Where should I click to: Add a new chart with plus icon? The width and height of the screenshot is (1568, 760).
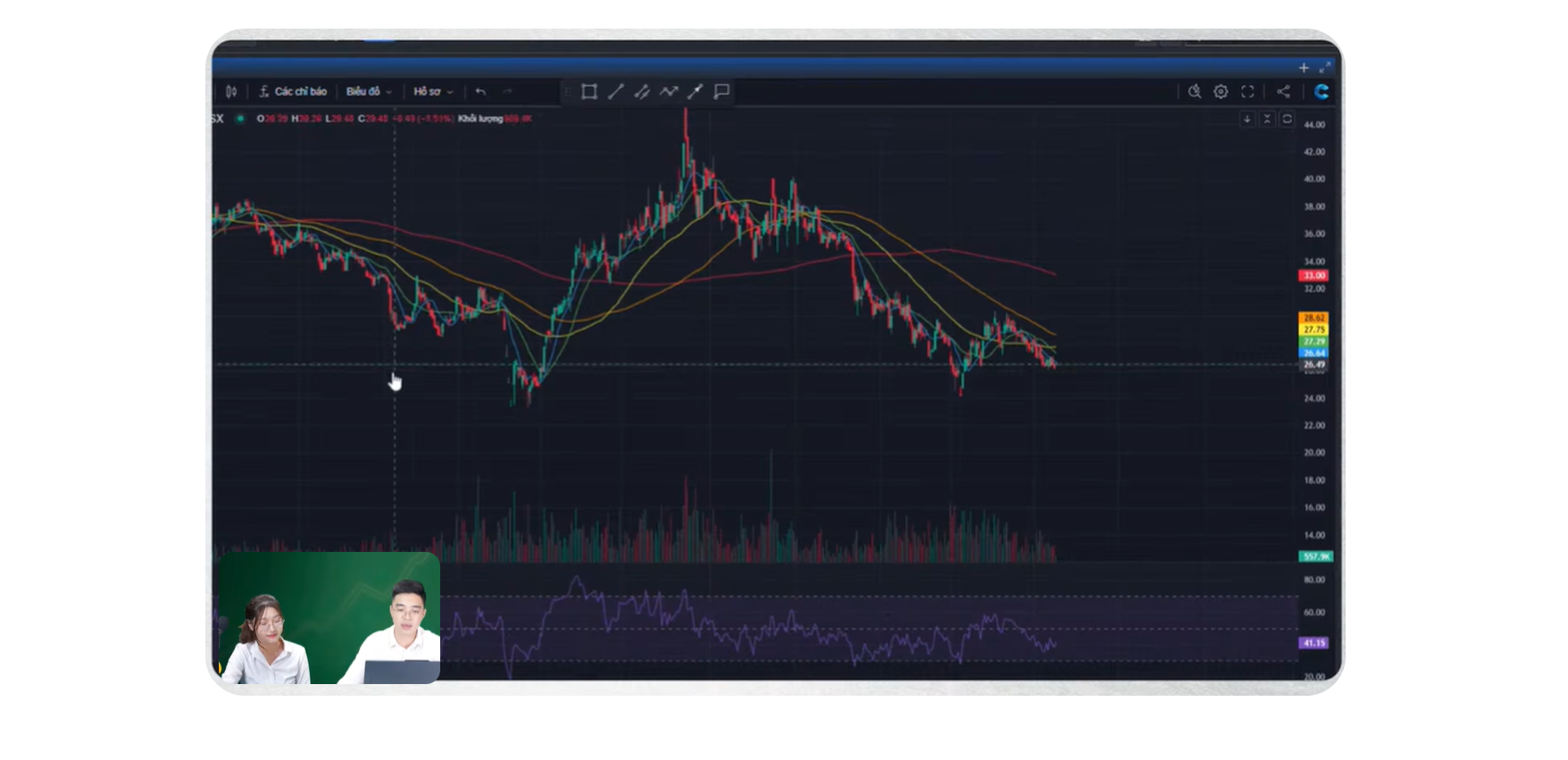coord(1304,68)
